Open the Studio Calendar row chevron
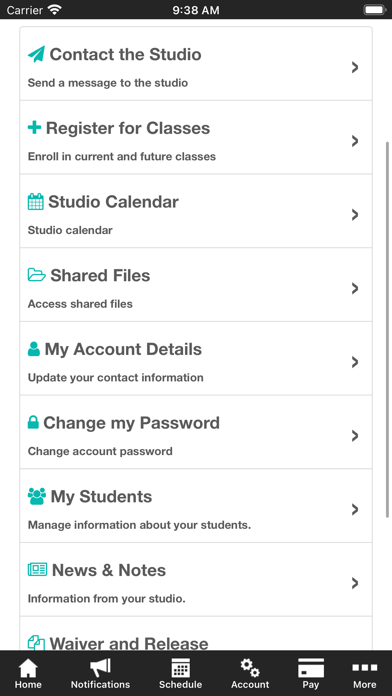 (x=355, y=215)
